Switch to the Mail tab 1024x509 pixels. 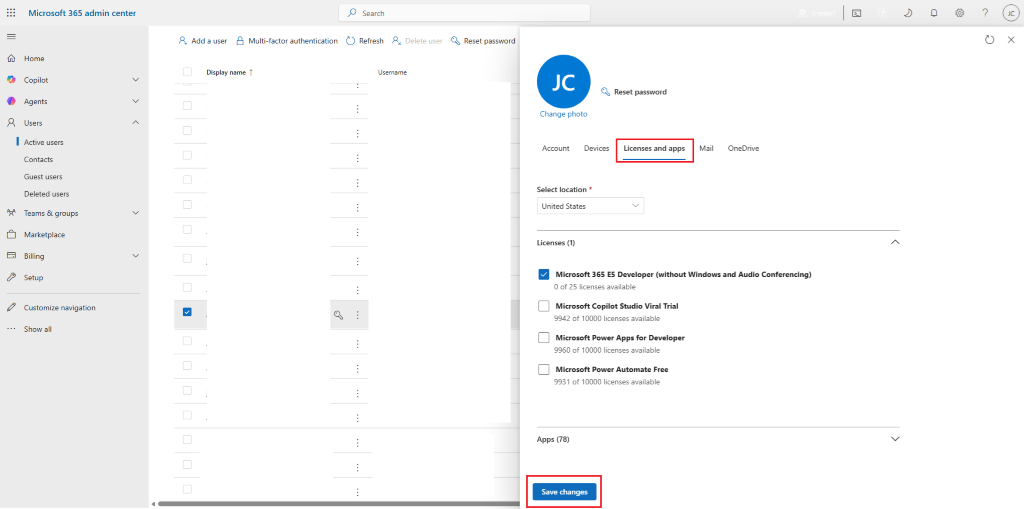pos(706,148)
